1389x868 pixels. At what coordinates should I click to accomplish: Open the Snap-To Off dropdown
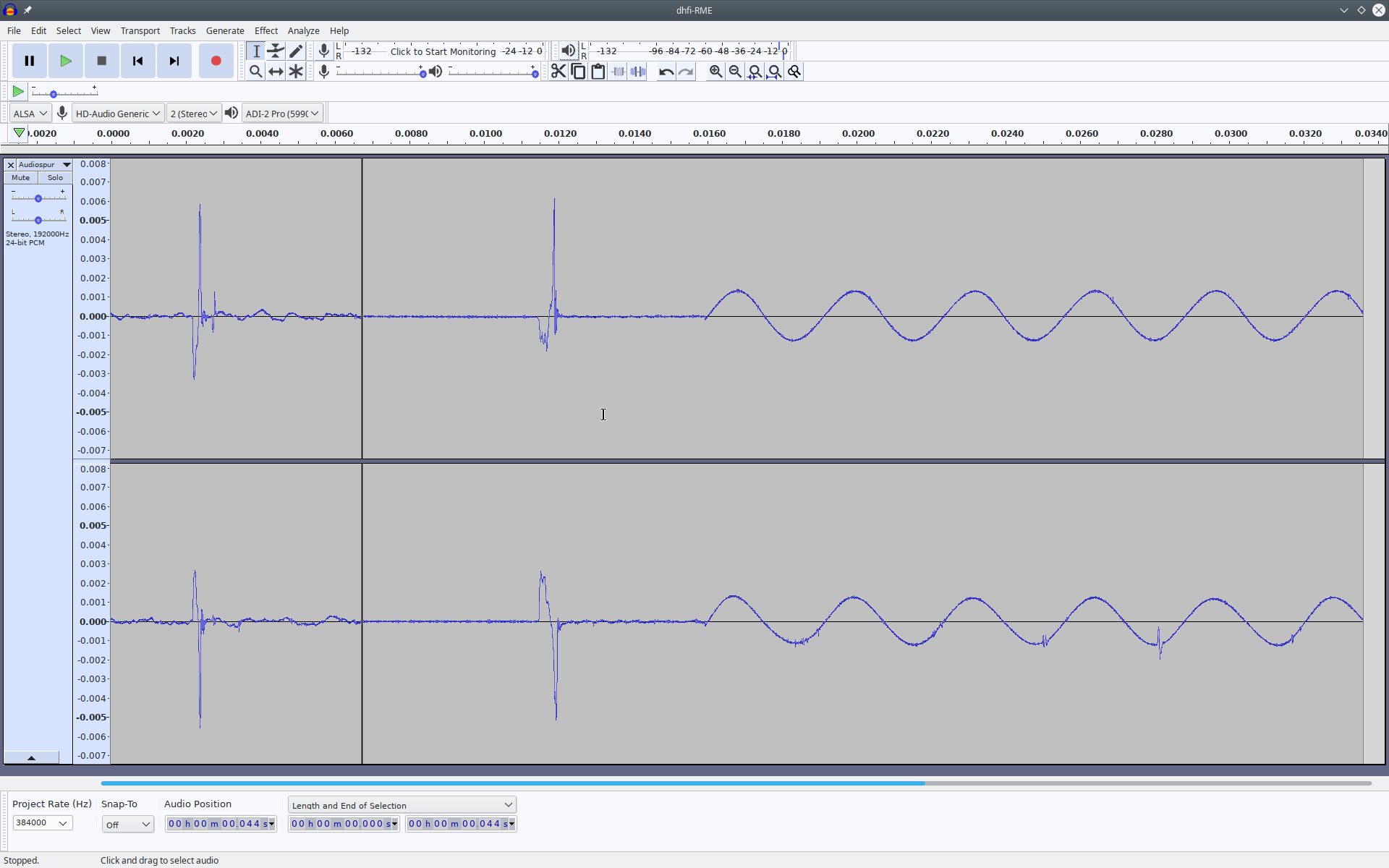(128, 825)
